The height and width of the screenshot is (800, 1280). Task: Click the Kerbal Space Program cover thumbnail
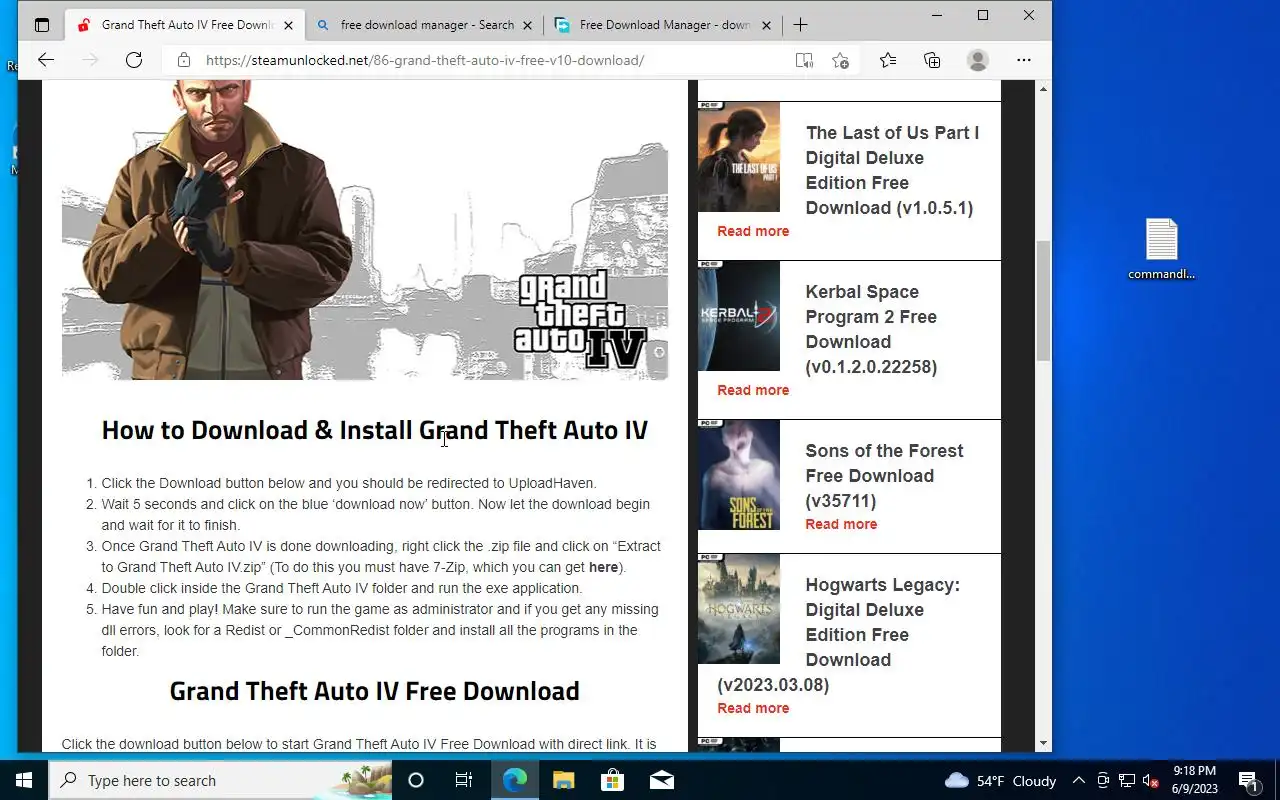739,316
